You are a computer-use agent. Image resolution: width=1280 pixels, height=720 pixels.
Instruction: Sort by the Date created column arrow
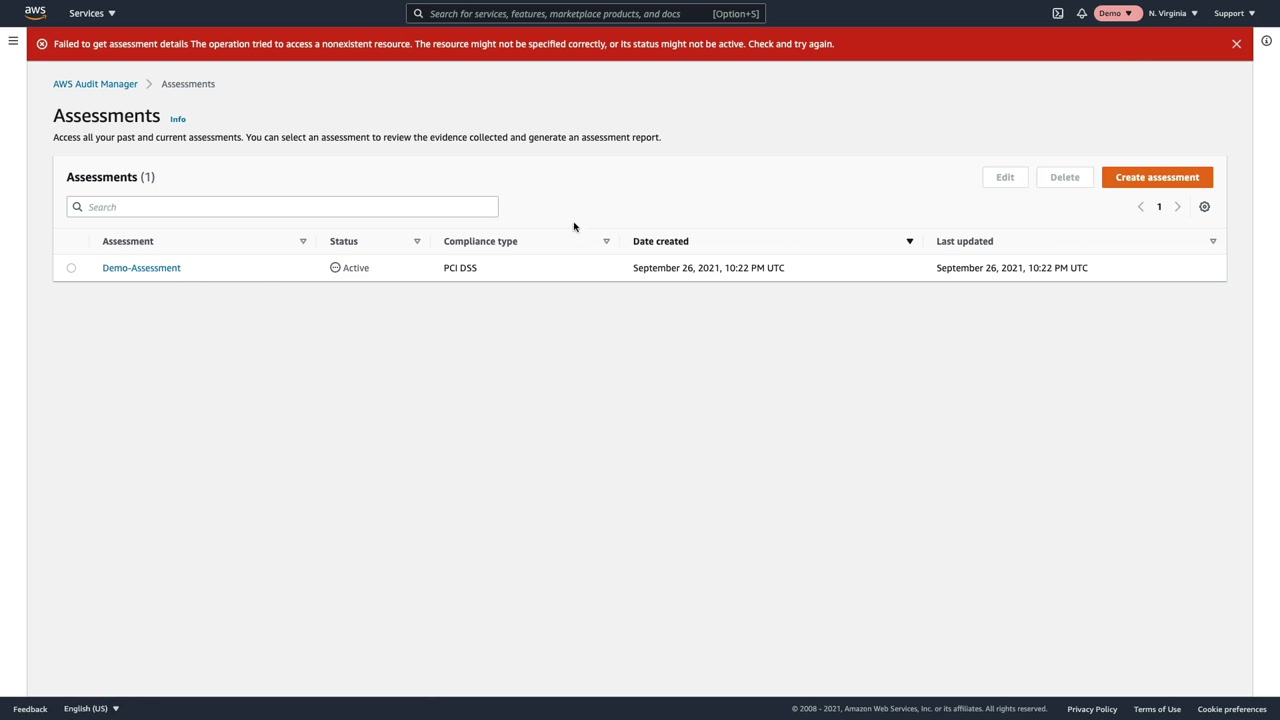pyautogui.click(x=910, y=241)
